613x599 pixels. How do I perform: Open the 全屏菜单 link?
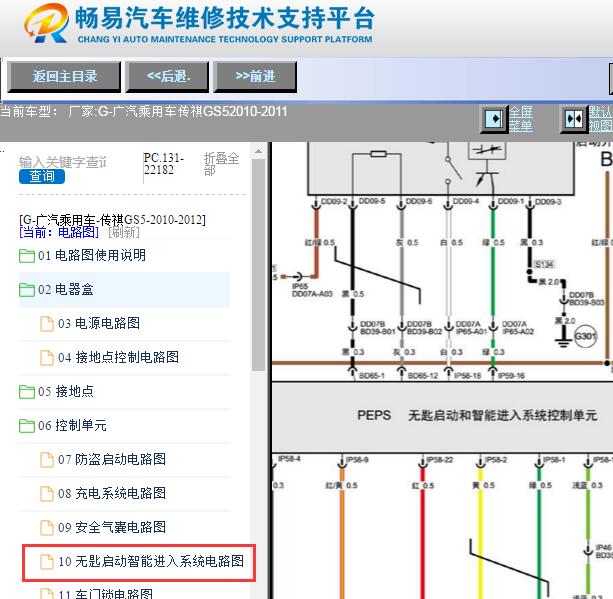coord(521,119)
